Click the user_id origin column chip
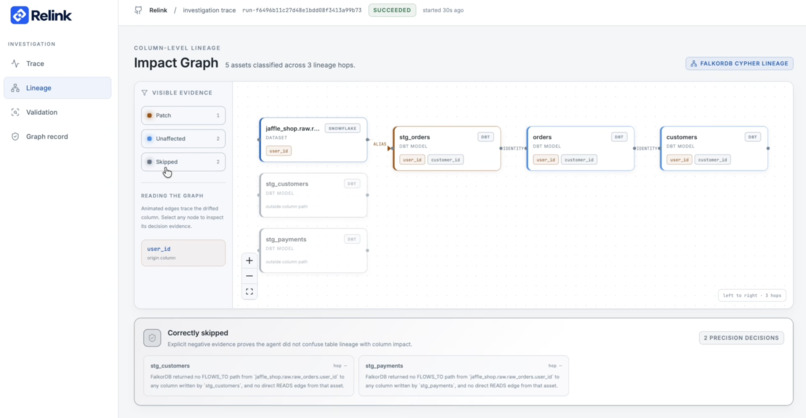 tap(183, 252)
